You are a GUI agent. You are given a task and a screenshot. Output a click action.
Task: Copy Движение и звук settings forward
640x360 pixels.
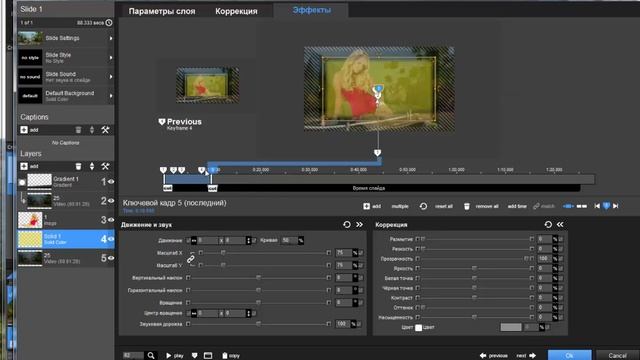(359, 224)
